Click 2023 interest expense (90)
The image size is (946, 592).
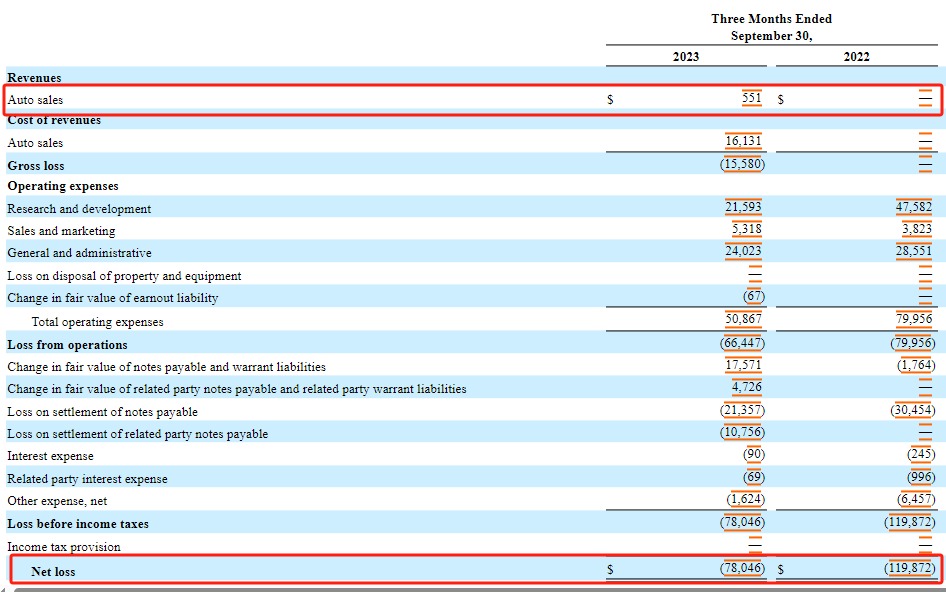point(754,454)
